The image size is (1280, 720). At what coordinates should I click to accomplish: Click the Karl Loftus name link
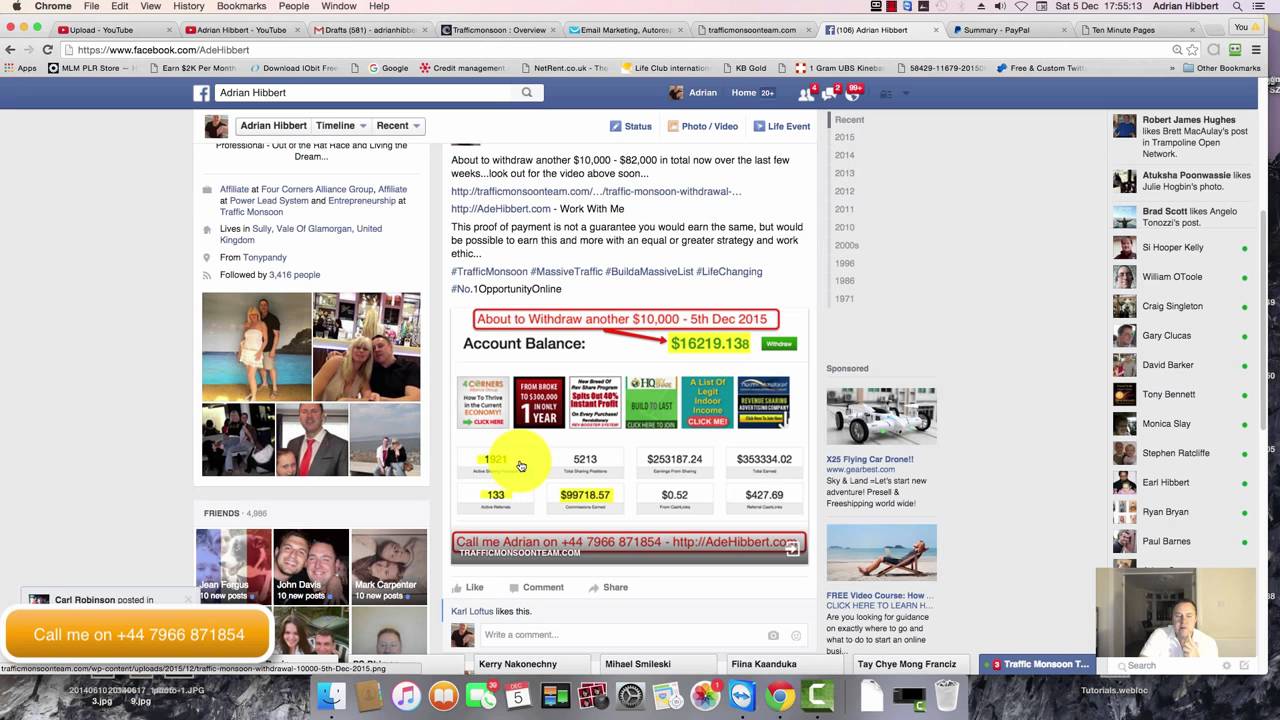click(472, 612)
